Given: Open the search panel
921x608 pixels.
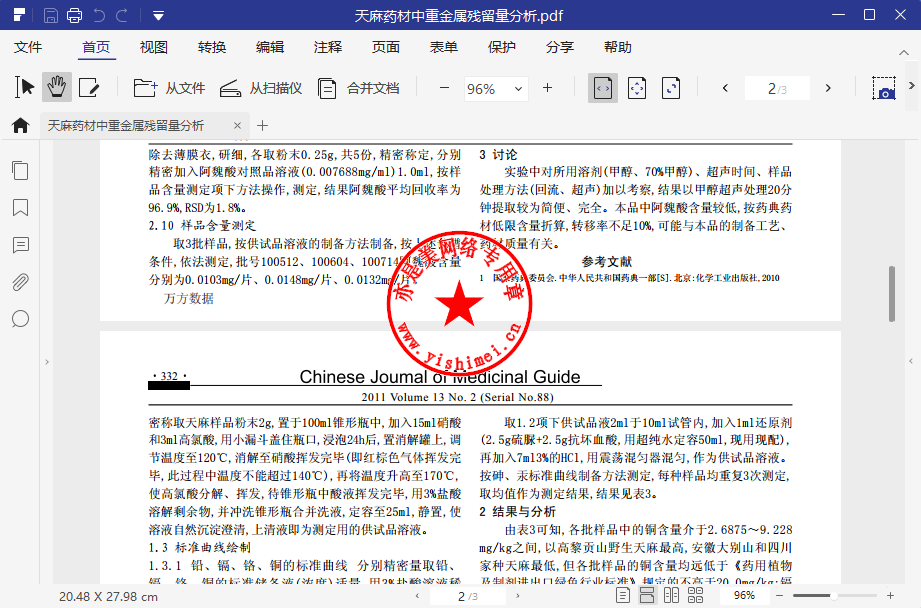Looking at the screenshot, I should (21, 319).
